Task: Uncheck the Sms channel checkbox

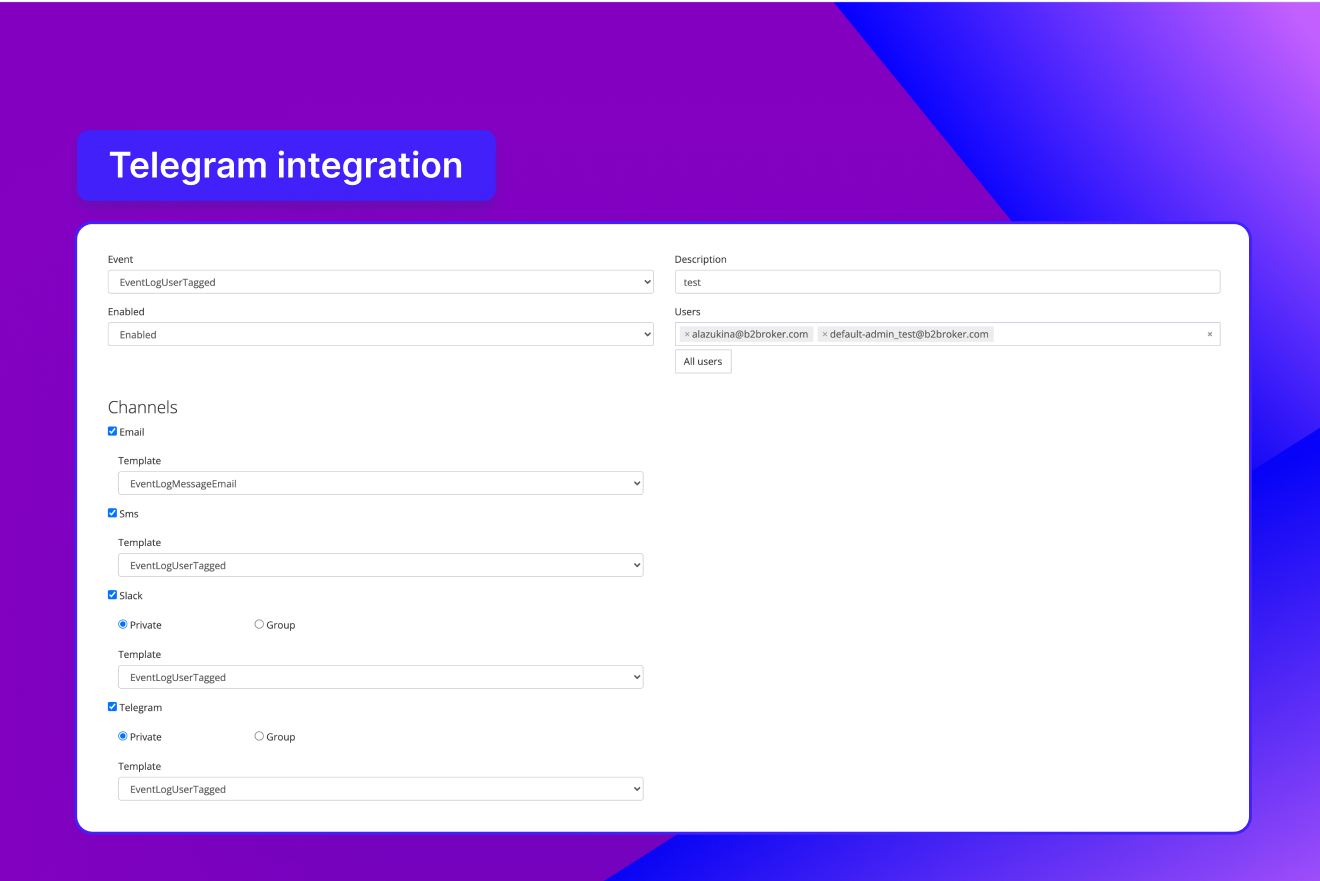Action: (113, 513)
